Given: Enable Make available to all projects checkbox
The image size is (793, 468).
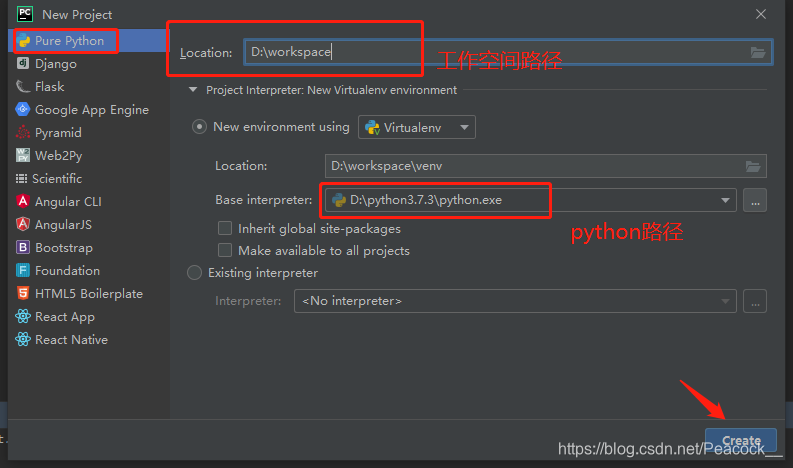Looking at the screenshot, I should [x=225, y=250].
